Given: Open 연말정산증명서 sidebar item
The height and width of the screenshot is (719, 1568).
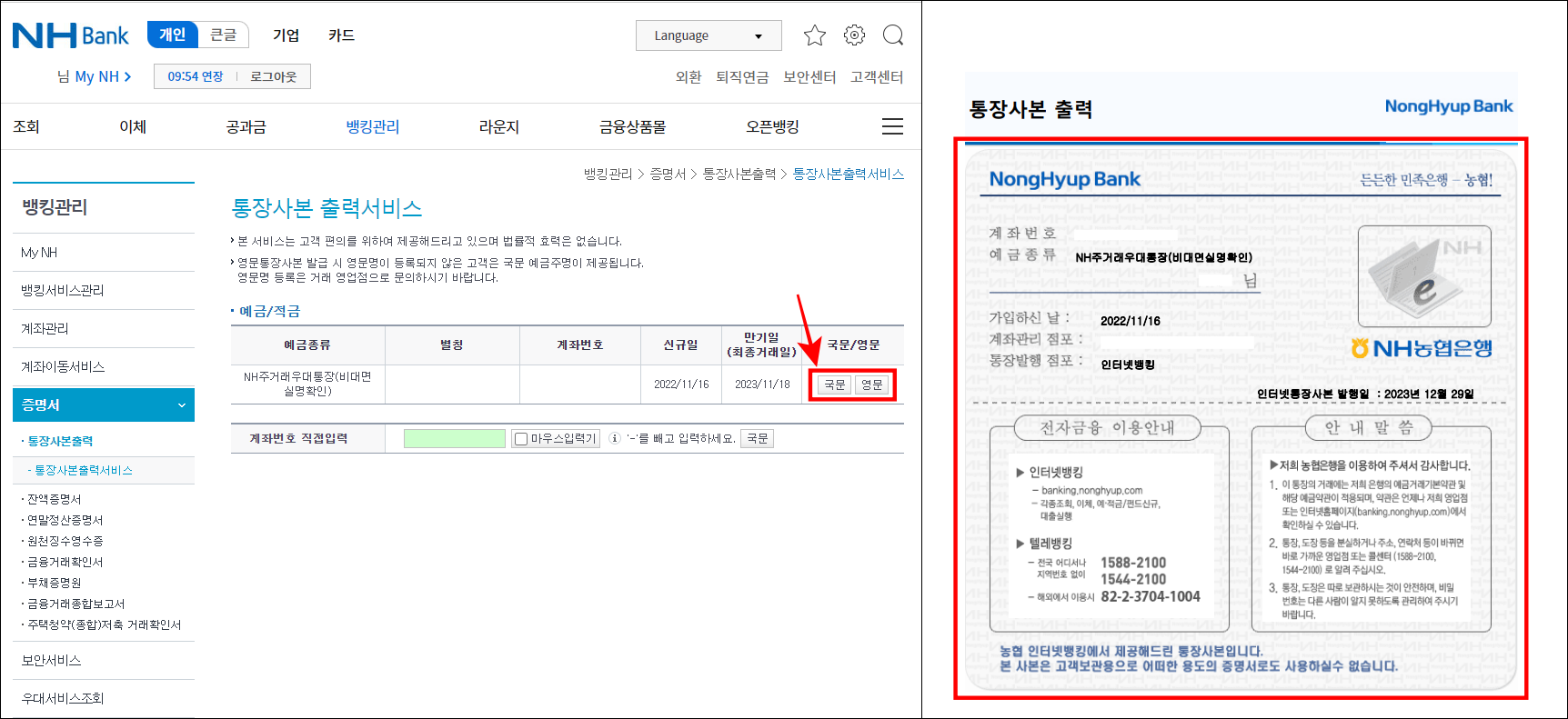Looking at the screenshot, I should point(65,520).
